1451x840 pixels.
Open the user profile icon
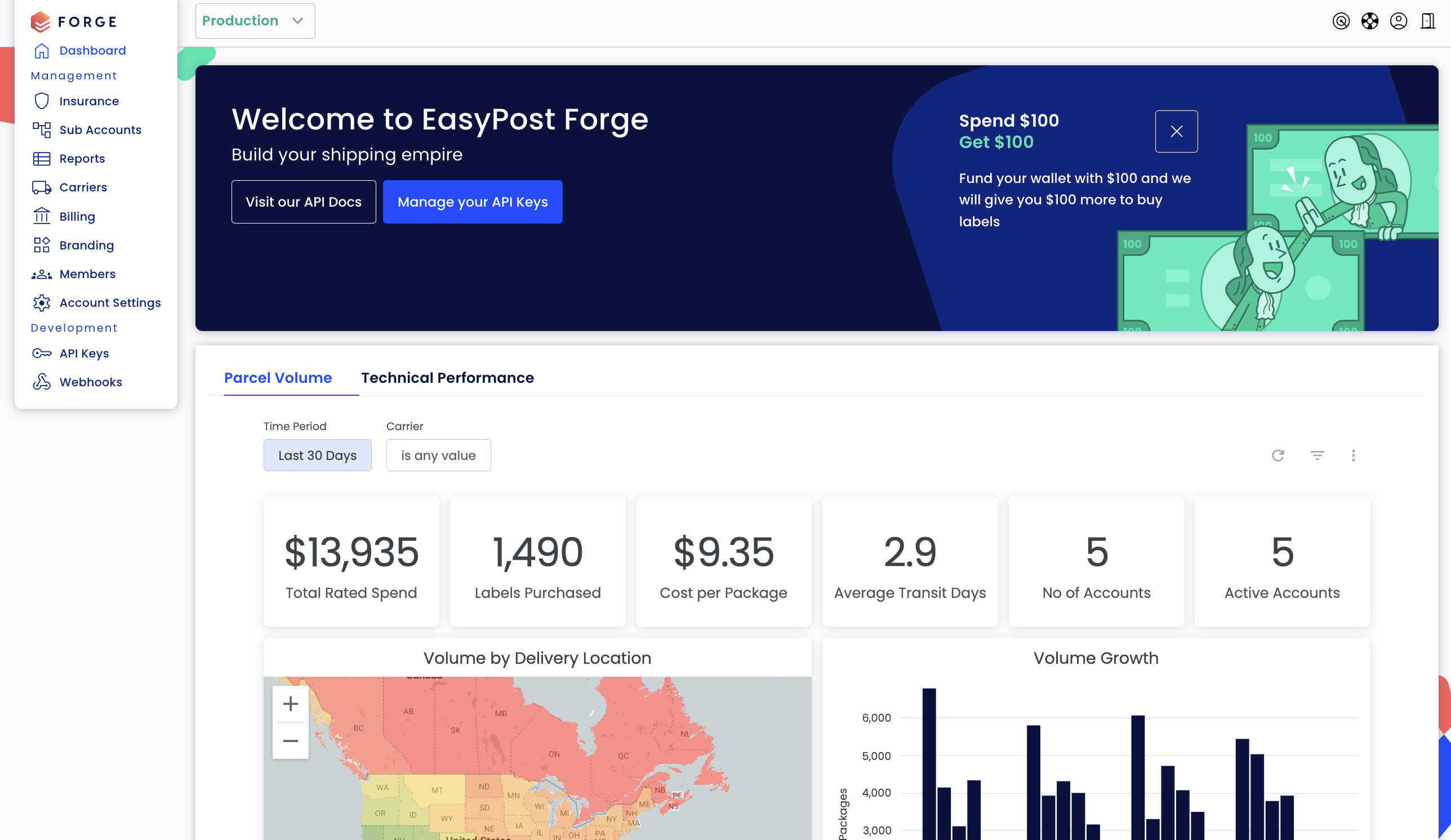(x=1398, y=21)
